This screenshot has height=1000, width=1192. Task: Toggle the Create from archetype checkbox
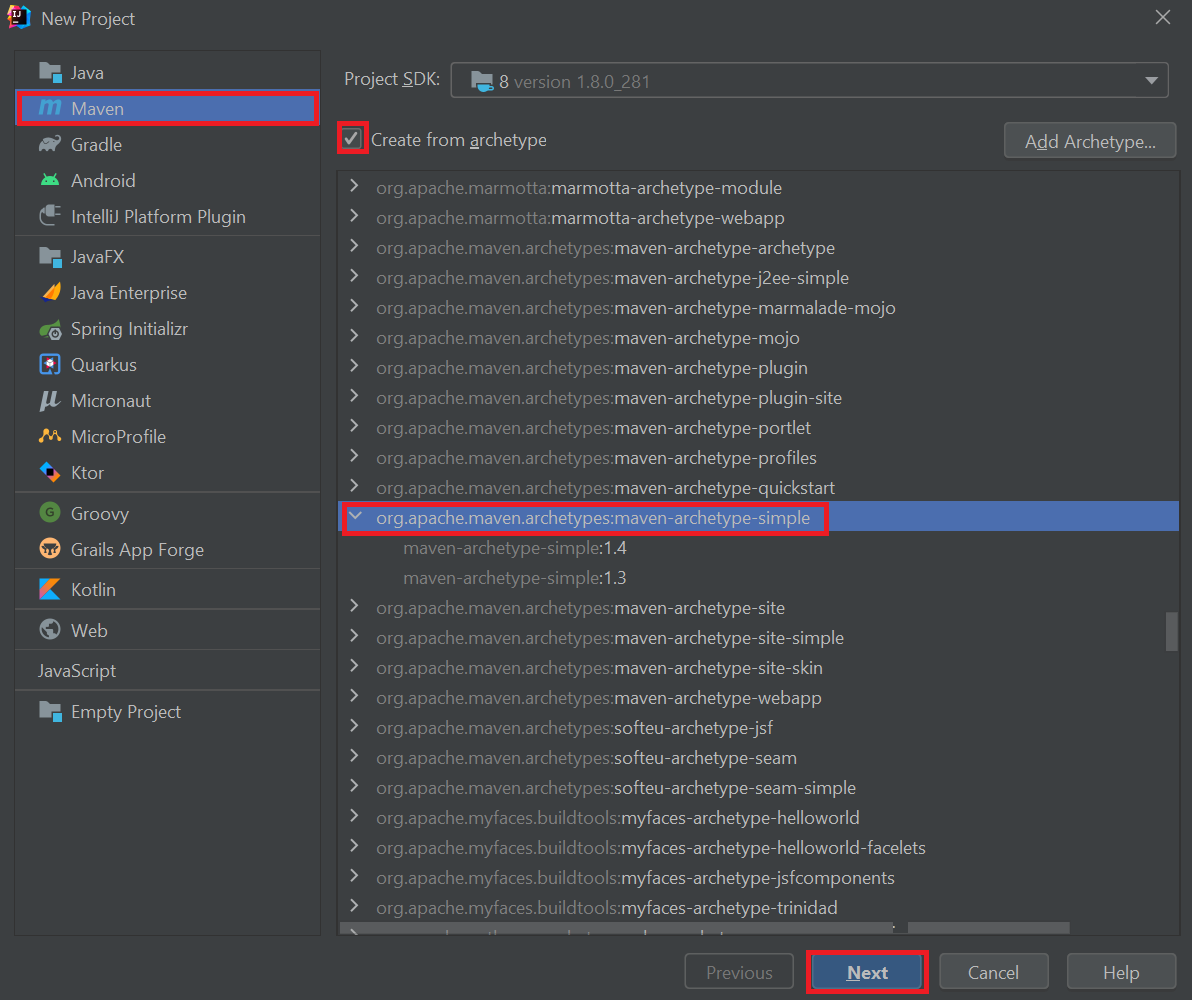351,138
